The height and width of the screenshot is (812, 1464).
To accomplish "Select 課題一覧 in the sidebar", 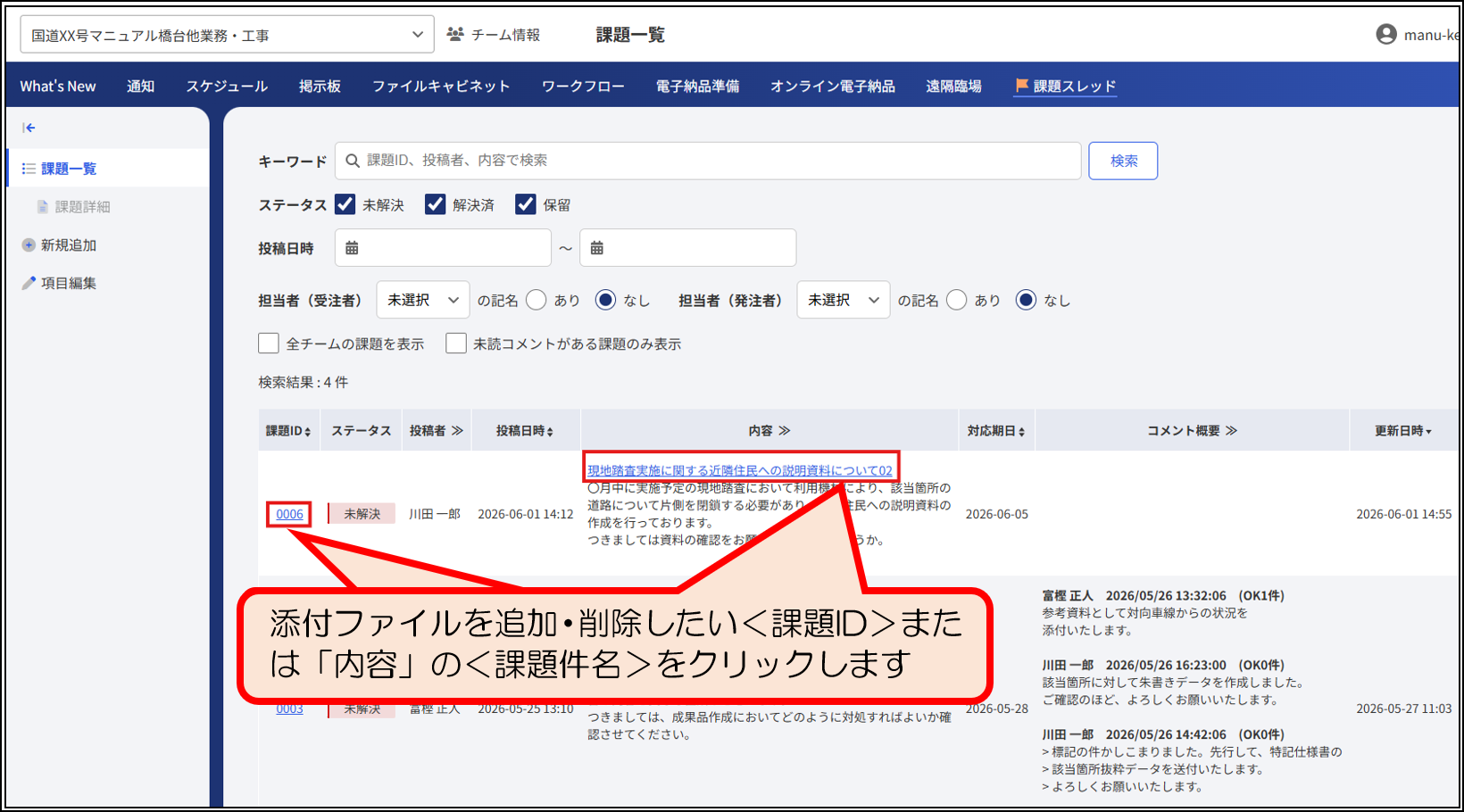I will pyautogui.click(x=108, y=168).
